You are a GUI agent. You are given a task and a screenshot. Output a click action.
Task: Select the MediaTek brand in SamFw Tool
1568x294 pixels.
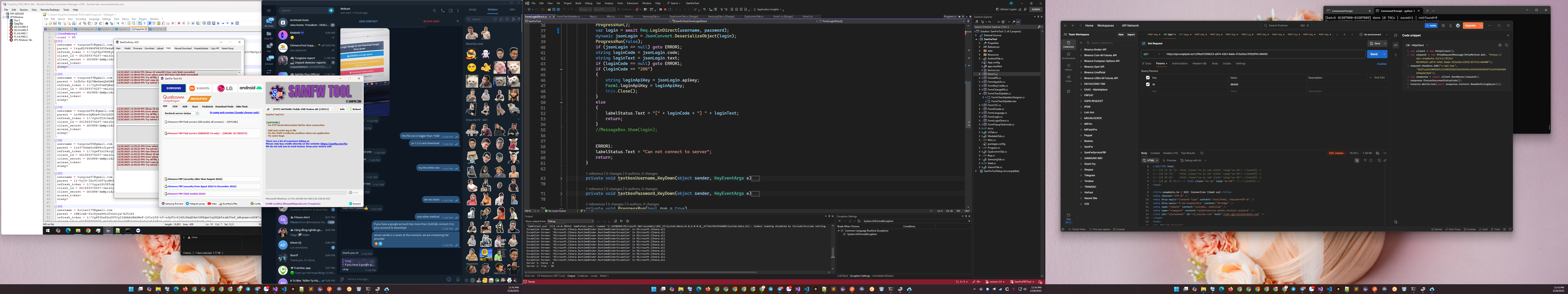click(x=199, y=99)
